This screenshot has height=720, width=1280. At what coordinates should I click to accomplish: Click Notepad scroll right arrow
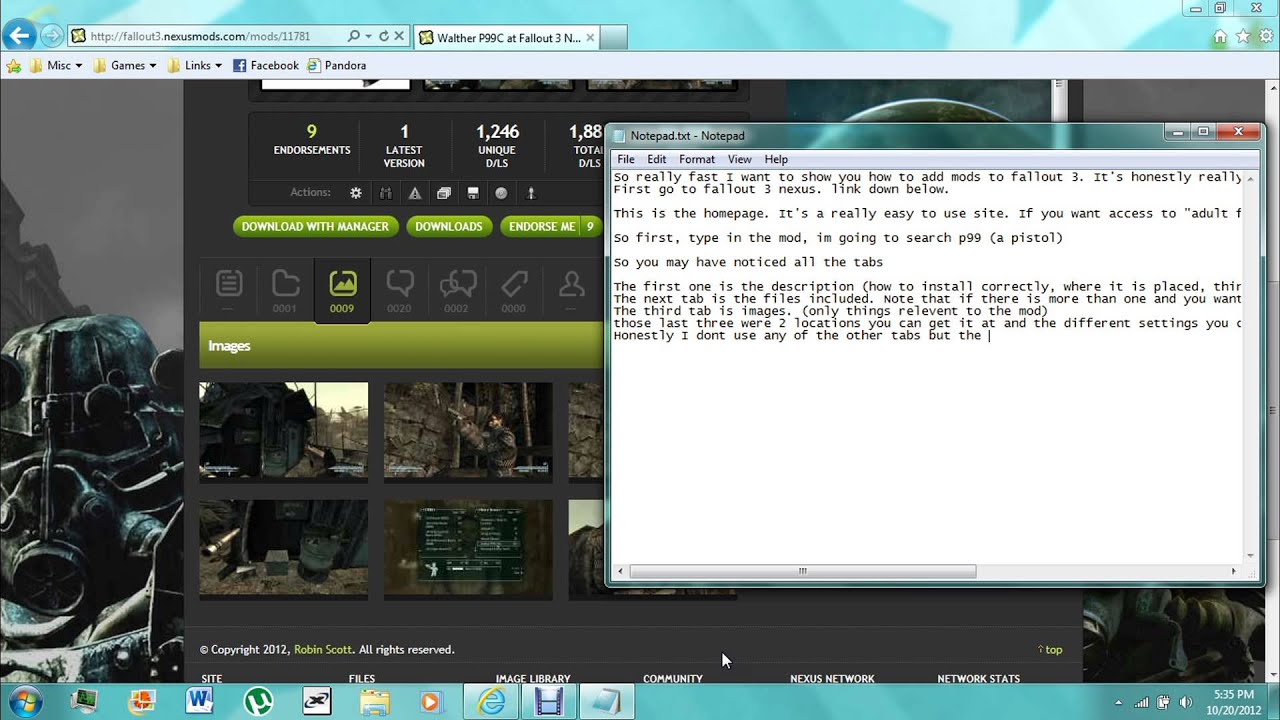tap(1233, 571)
